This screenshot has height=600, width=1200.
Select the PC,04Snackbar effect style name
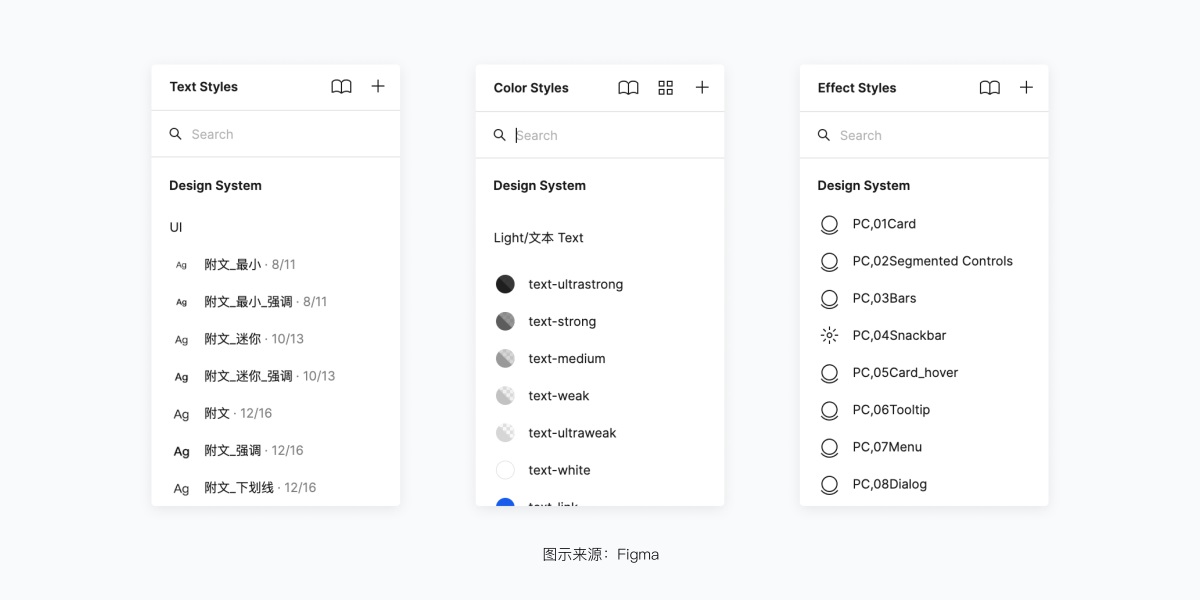point(899,335)
